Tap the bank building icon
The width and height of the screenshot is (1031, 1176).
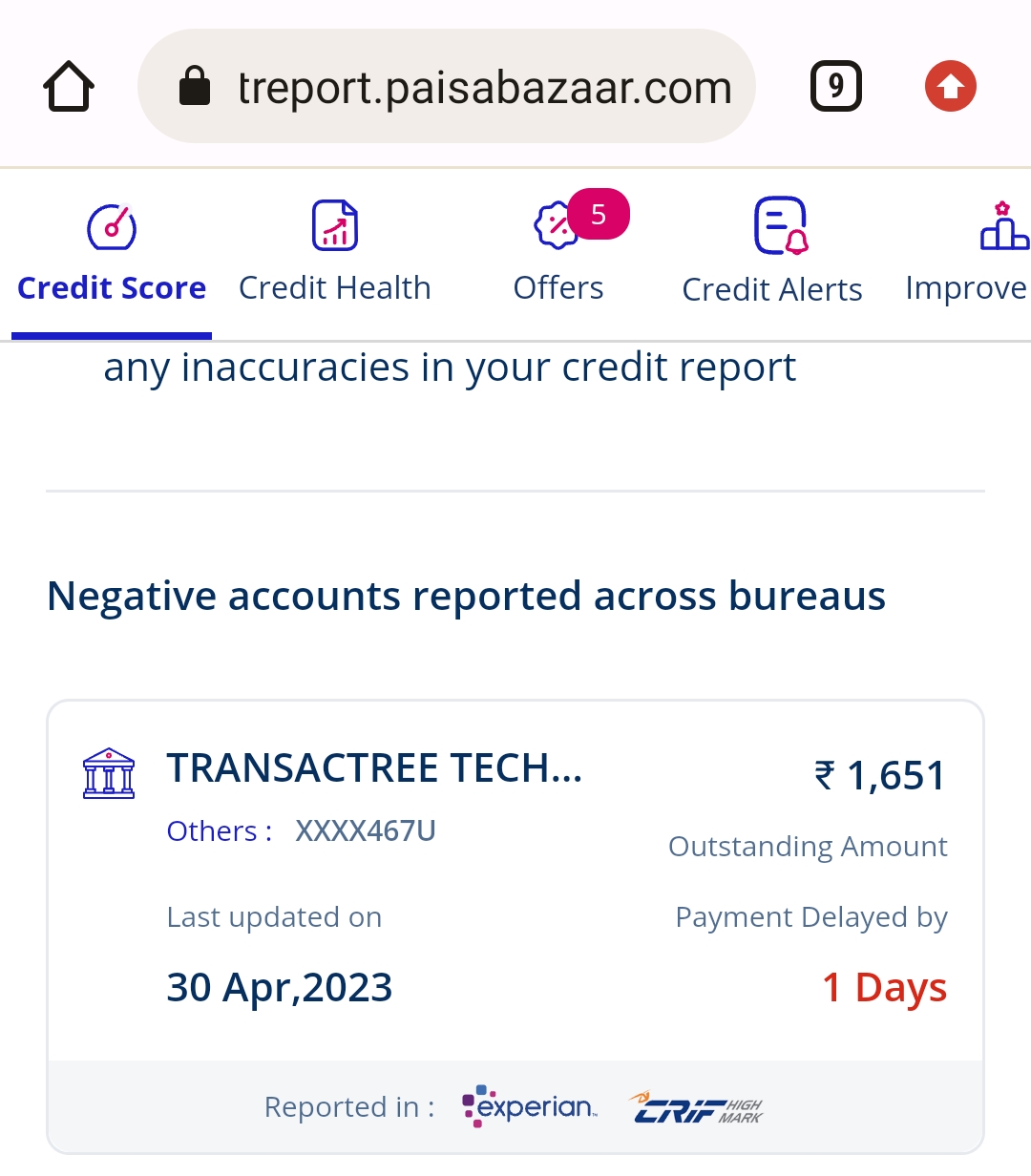point(109,772)
